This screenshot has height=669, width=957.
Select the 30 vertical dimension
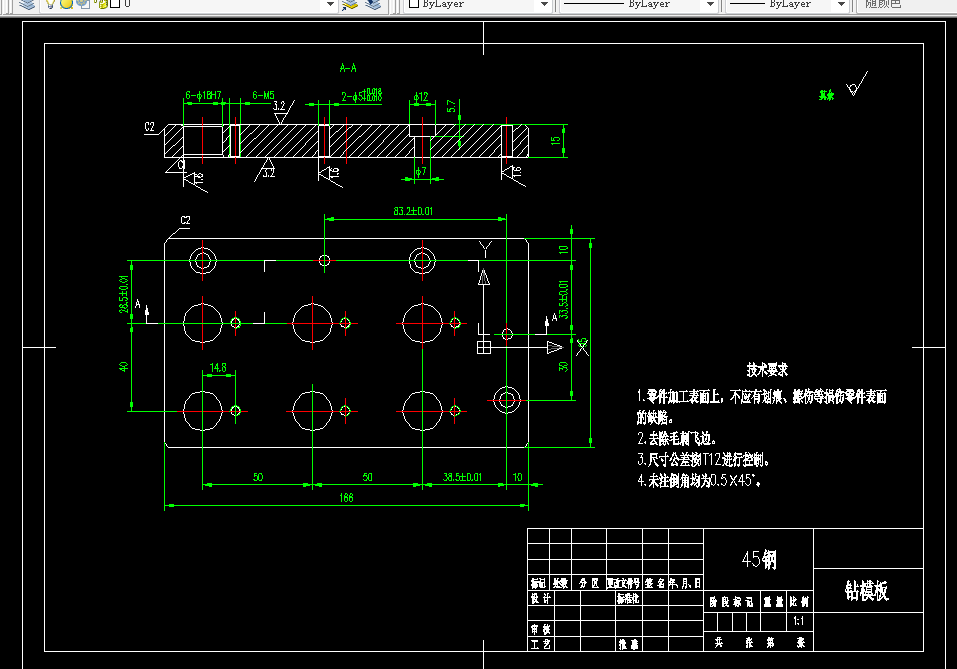pos(563,367)
